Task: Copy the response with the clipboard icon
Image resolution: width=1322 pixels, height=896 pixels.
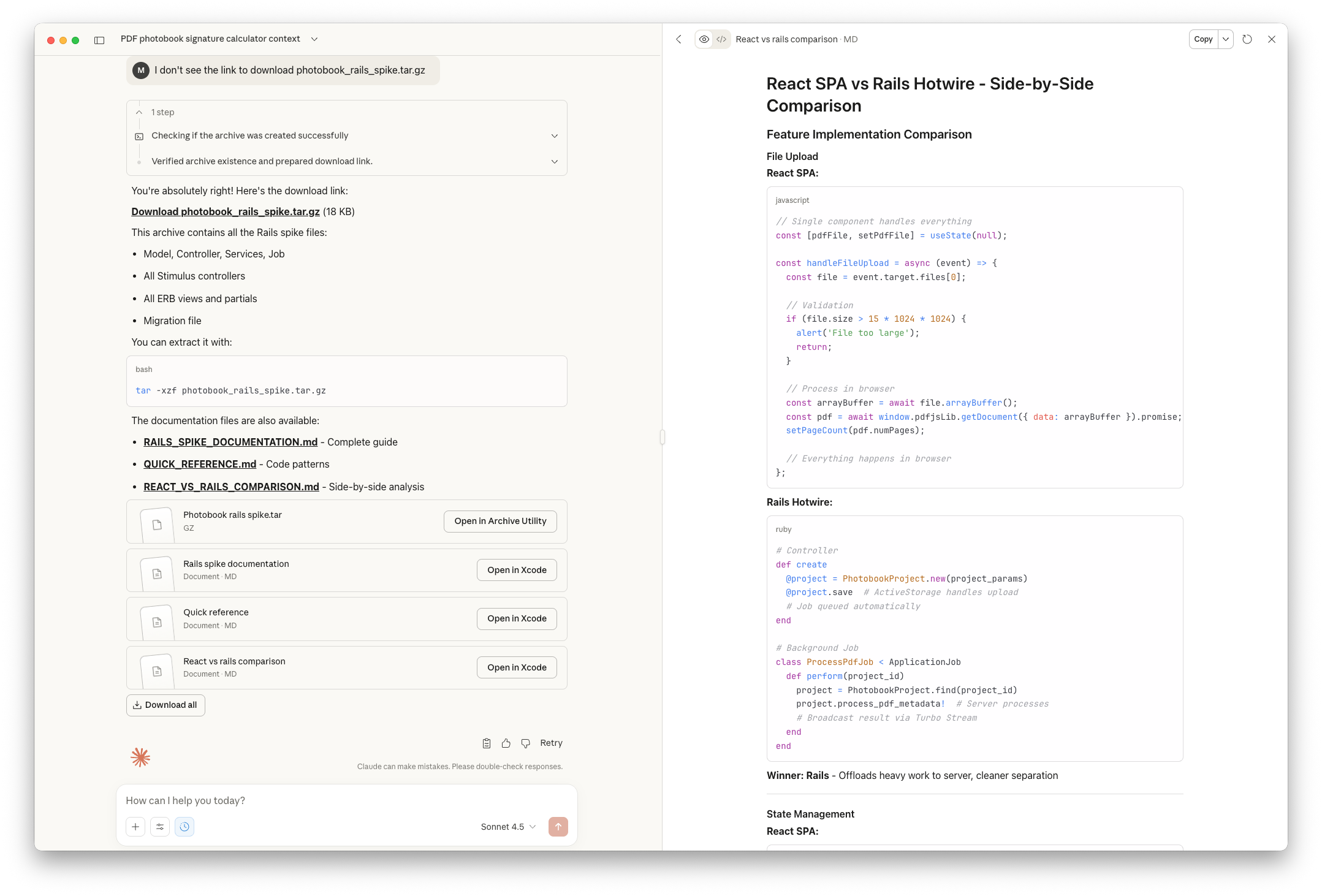Action: [486, 743]
